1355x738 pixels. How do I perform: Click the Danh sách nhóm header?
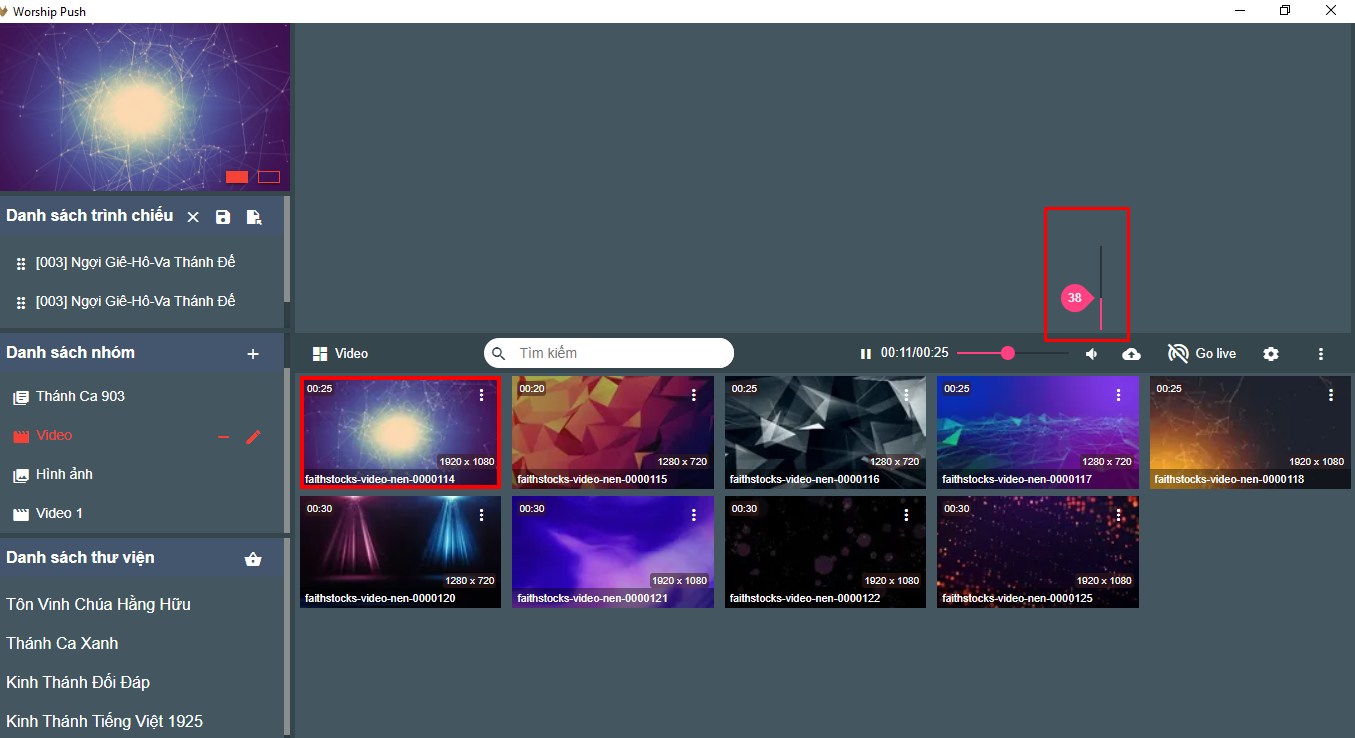coord(70,353)
